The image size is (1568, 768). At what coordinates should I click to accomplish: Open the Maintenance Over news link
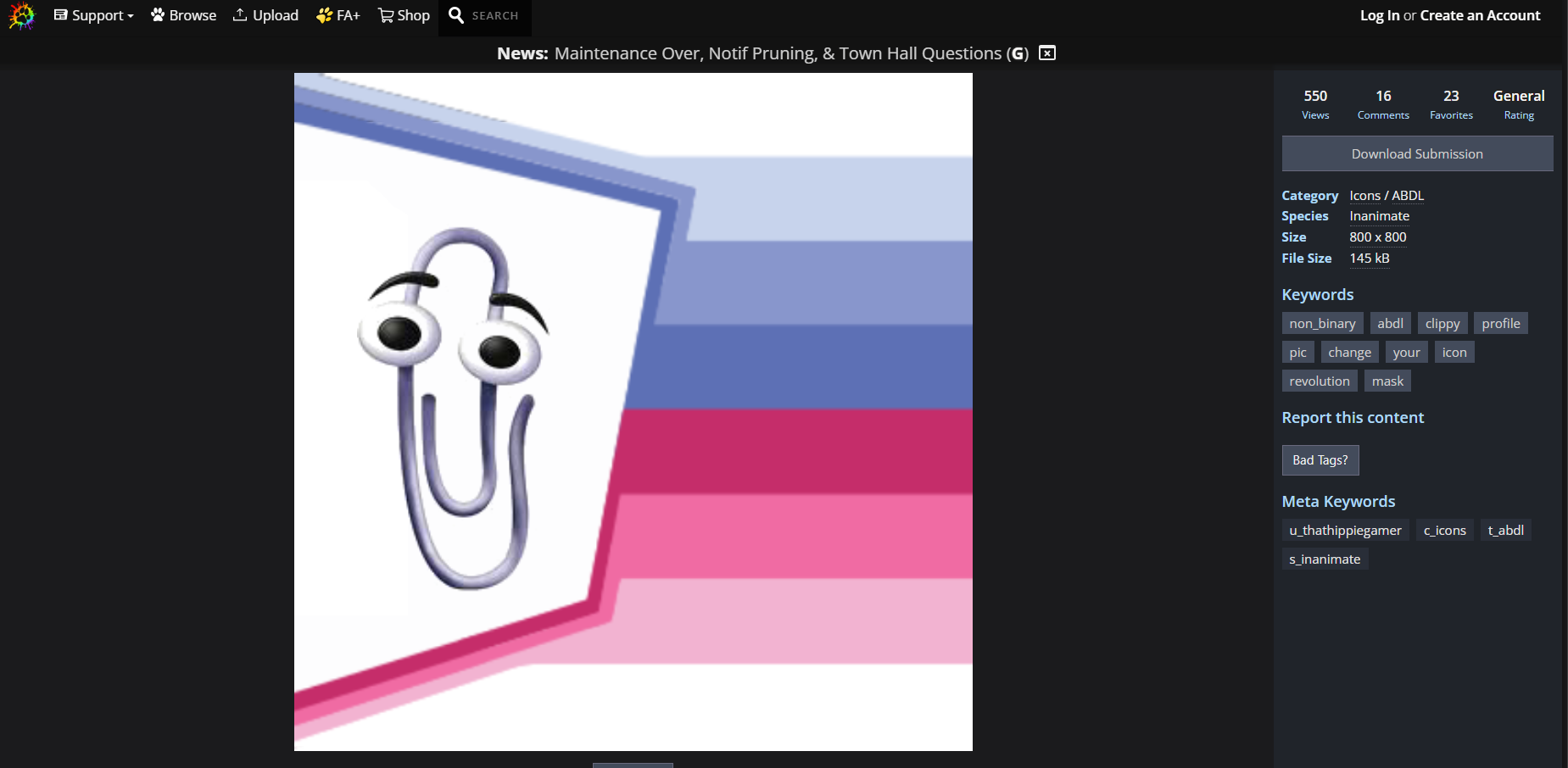tap(778, 53)
